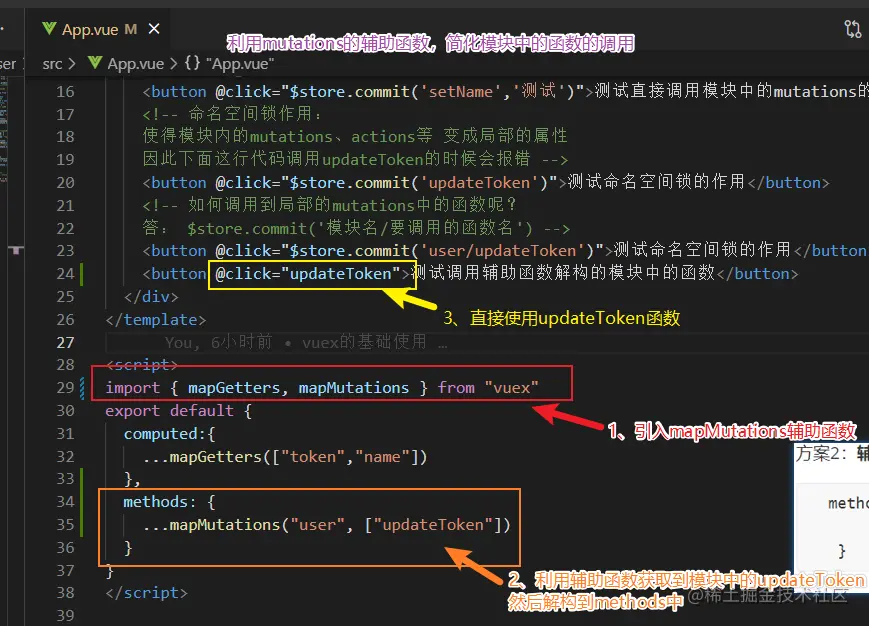Click line number 27 in the gutter

tap(65, 342)
